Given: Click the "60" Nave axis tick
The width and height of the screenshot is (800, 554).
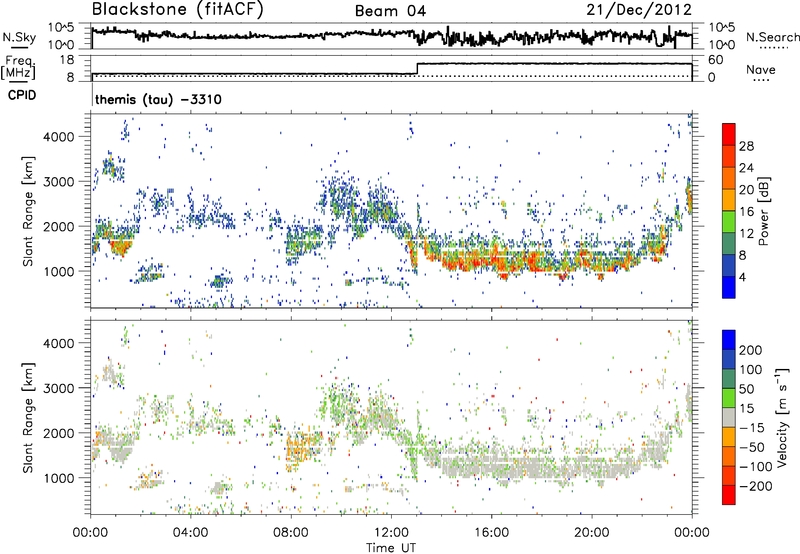Looking at the screenshot, I should 716,60.
